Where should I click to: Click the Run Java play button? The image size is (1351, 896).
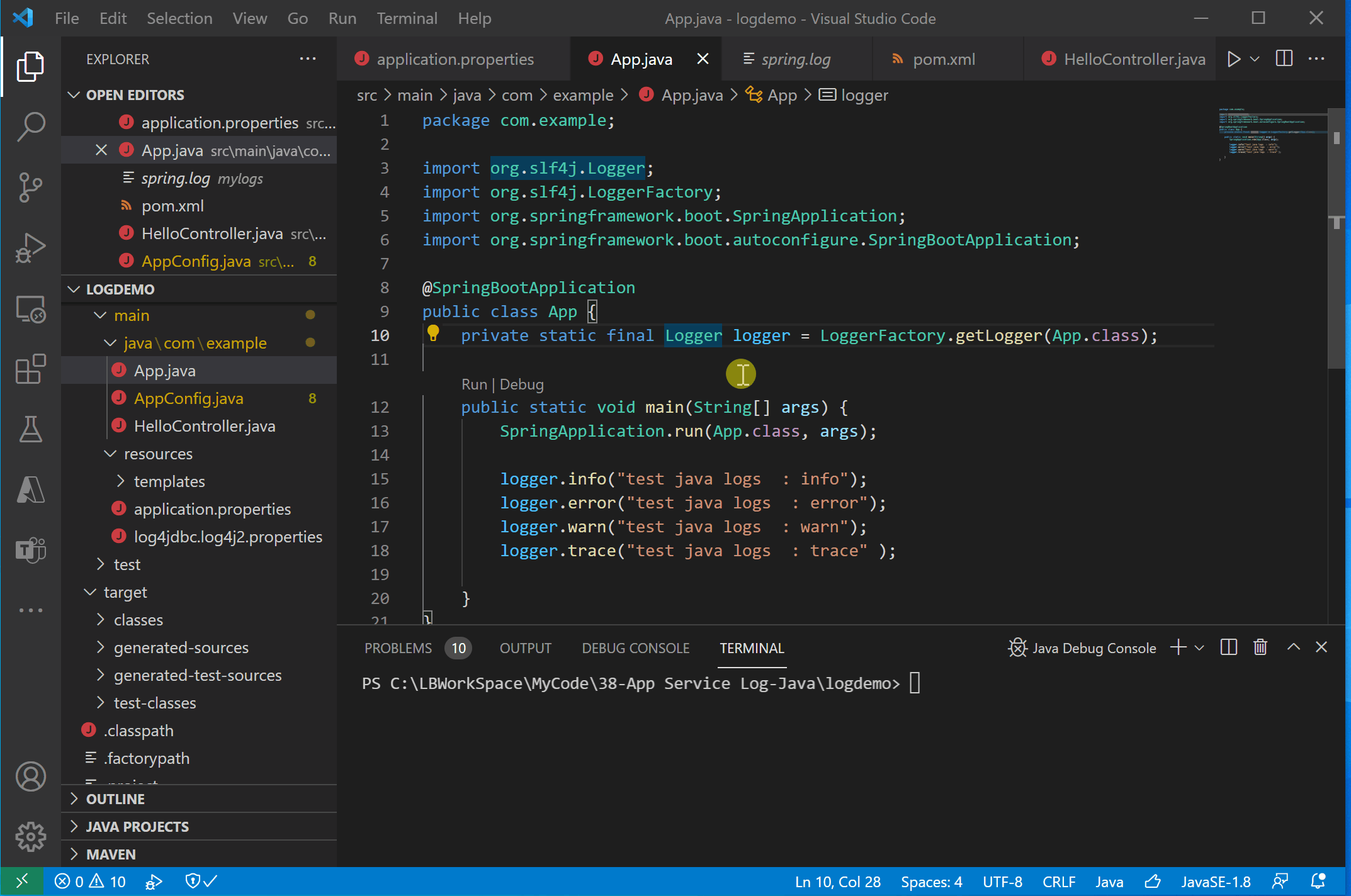1233,59
